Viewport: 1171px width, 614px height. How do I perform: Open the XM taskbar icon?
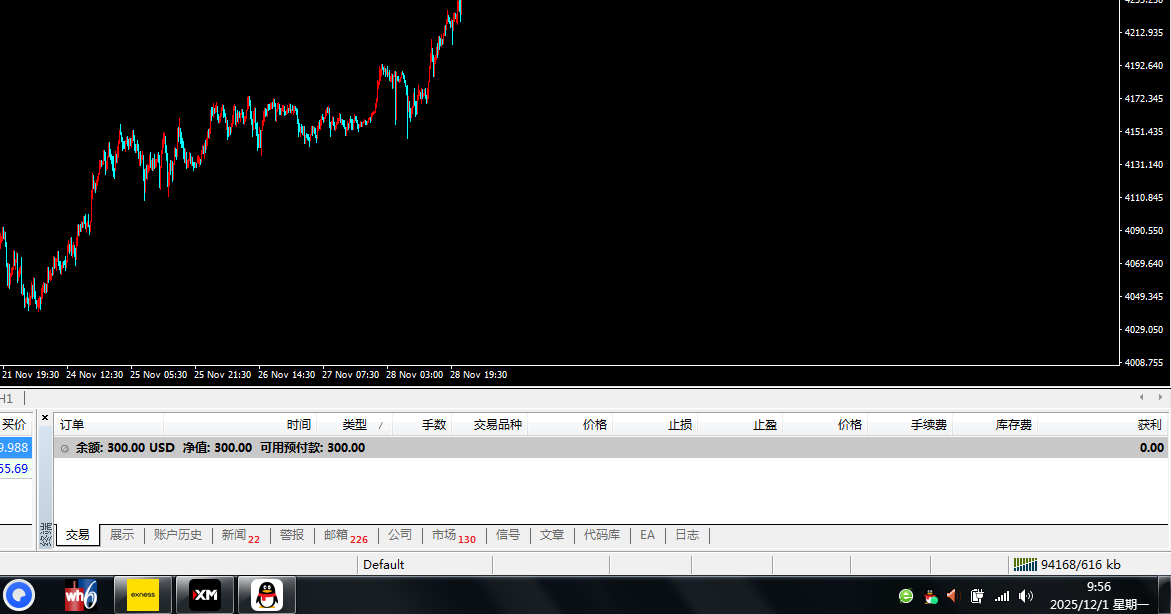(205, 595)
